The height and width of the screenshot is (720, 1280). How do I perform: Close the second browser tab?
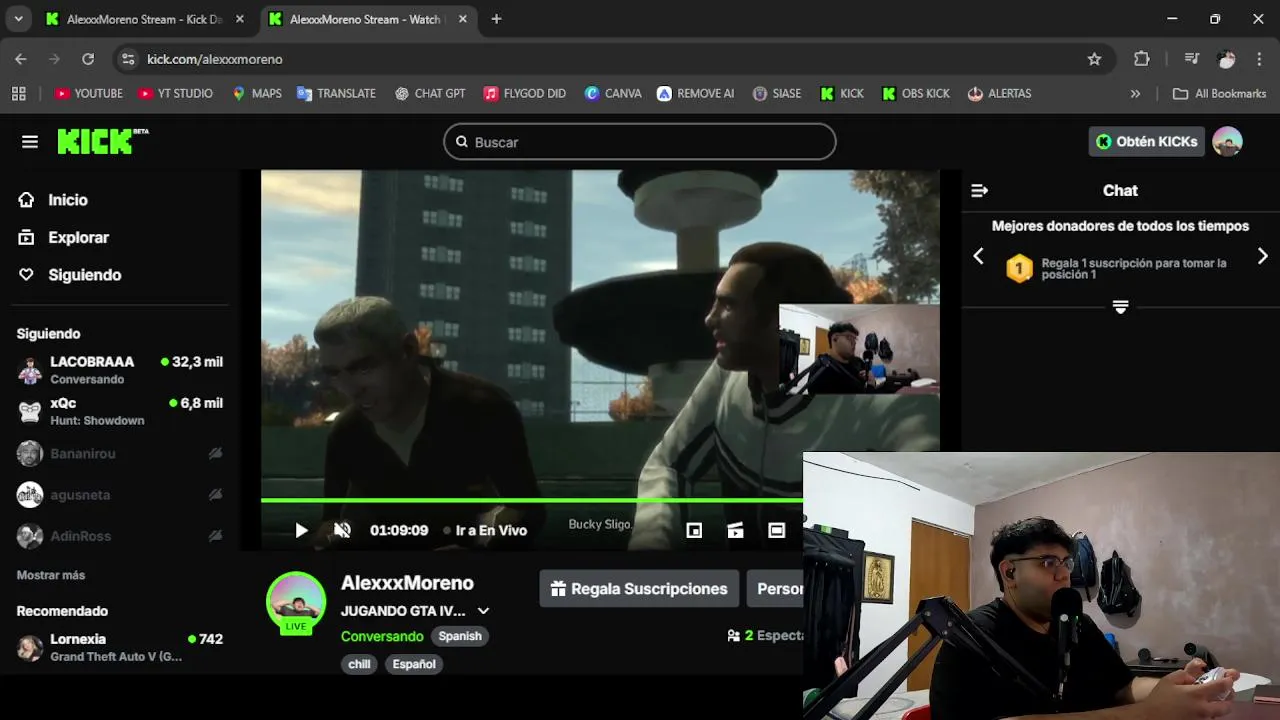(462, 19)
